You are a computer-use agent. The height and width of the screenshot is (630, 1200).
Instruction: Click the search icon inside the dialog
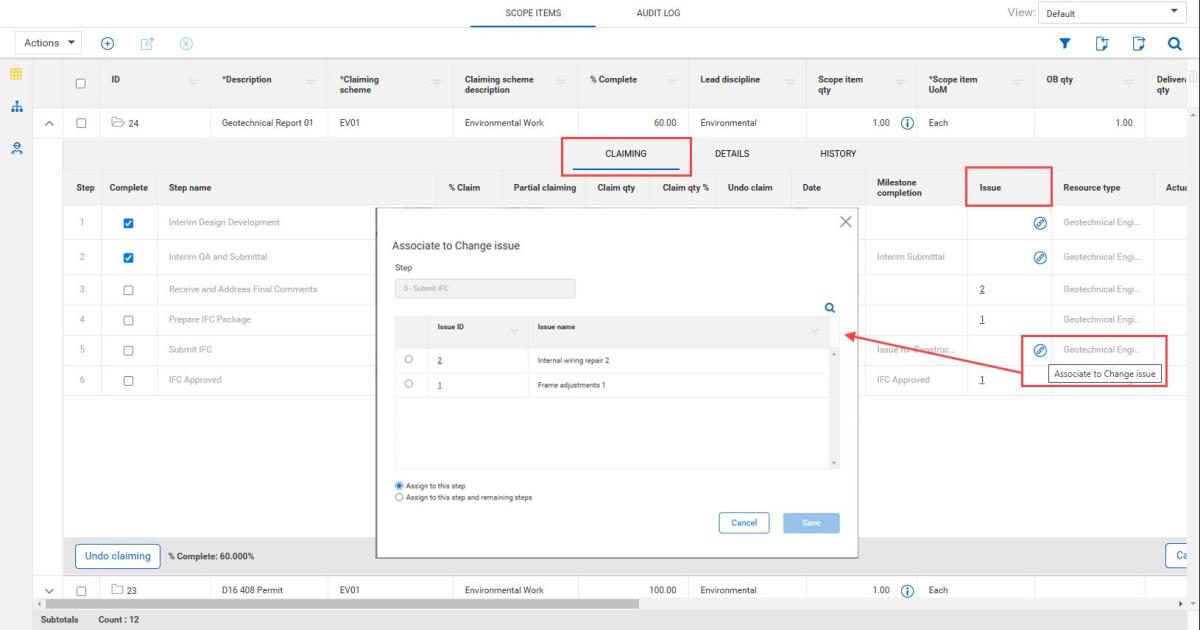click(829, 309)
